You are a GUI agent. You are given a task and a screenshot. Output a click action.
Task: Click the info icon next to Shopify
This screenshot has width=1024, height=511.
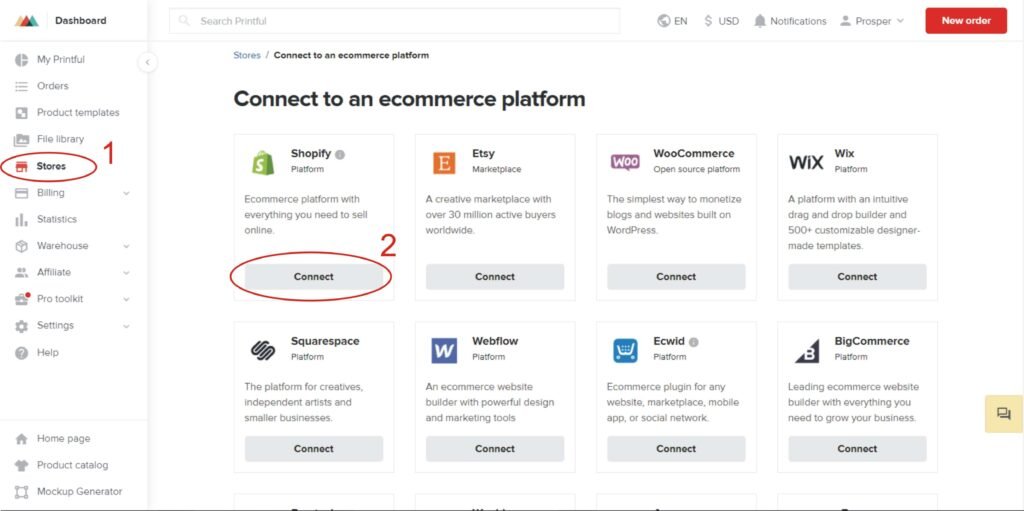tap(340, 154)
